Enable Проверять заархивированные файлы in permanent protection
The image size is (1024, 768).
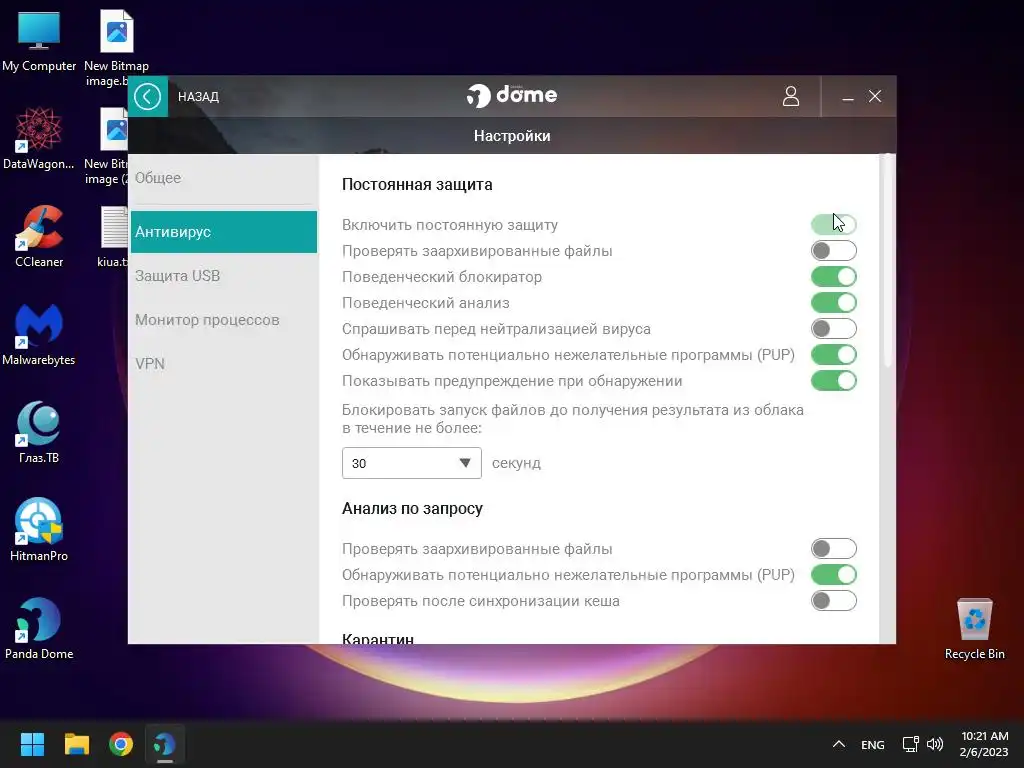[833, 251]
